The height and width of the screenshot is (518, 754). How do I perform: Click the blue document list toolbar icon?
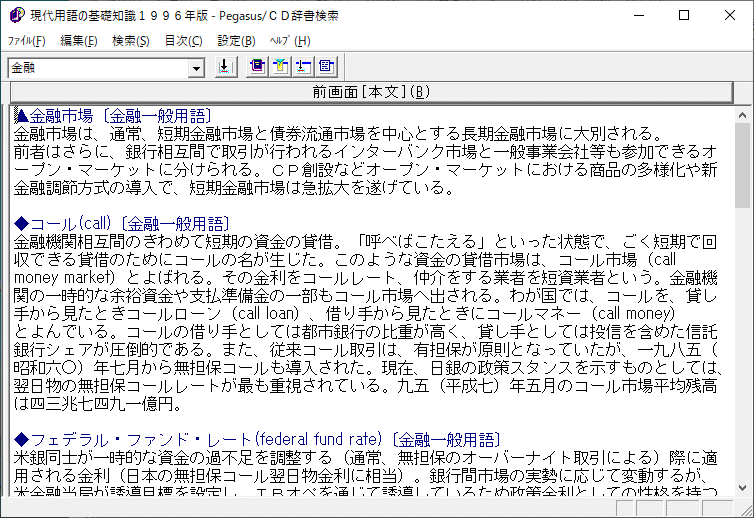click(326, 66)
